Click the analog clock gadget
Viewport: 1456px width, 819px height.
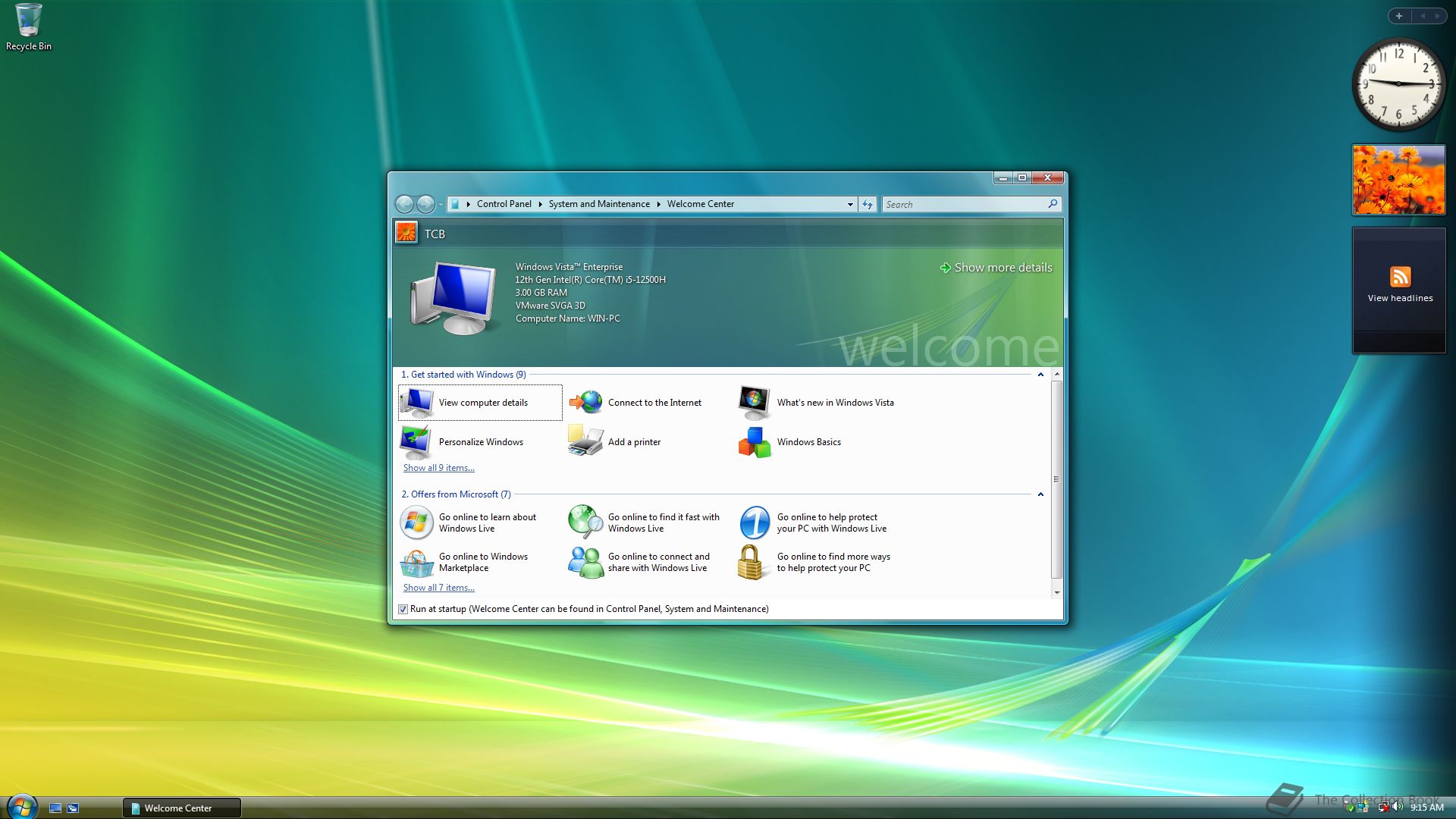pyautogui.click(x=1398, y=83)
